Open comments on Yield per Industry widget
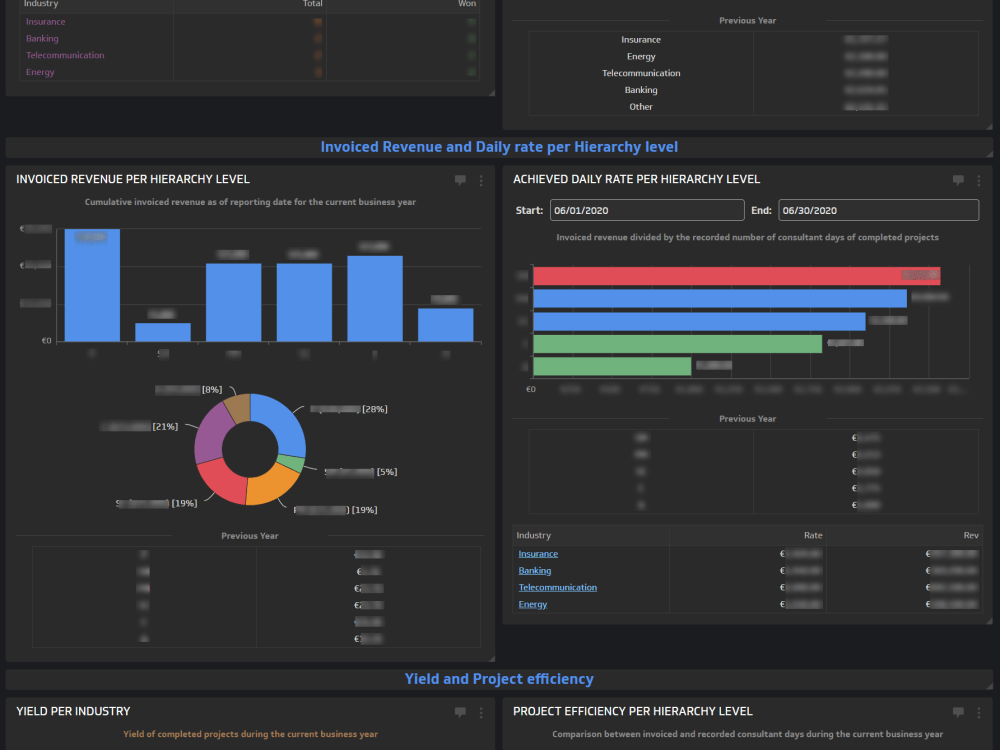Image resolution: width=1000 pixels, height=750 pixels. (x=460, y=711)
